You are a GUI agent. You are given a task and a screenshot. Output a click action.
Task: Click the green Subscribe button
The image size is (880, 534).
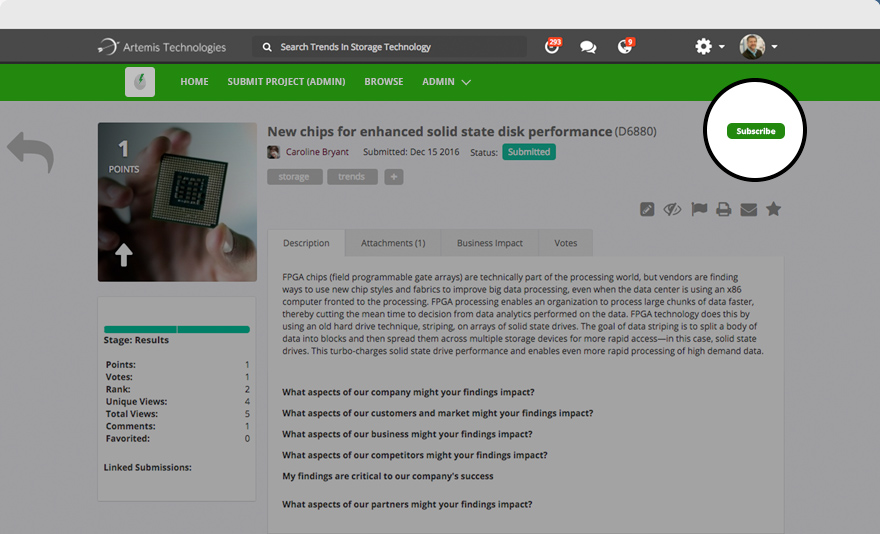tap(755, 131)
